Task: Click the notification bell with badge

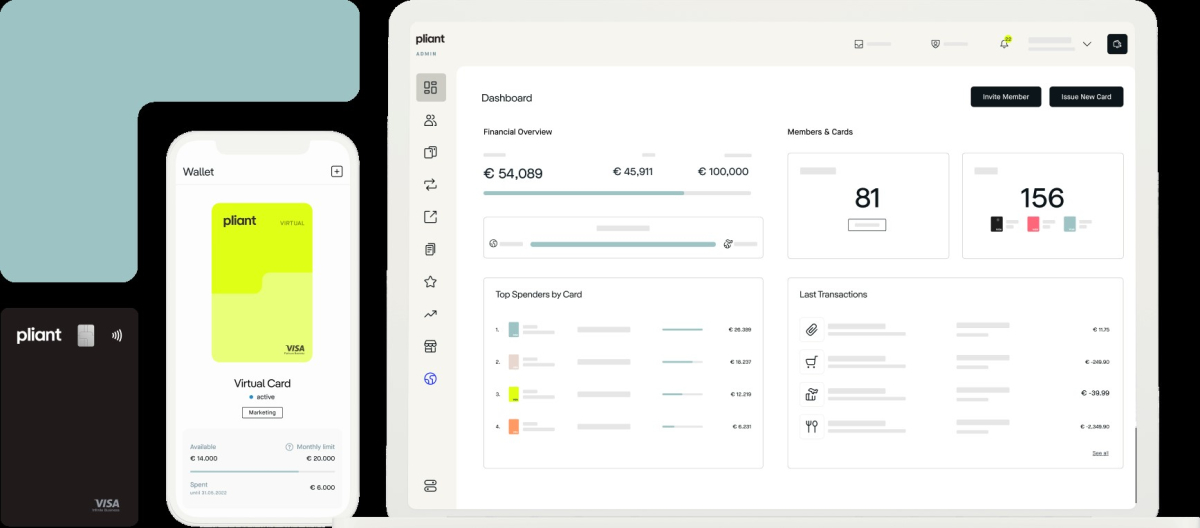Action: 1005,44
